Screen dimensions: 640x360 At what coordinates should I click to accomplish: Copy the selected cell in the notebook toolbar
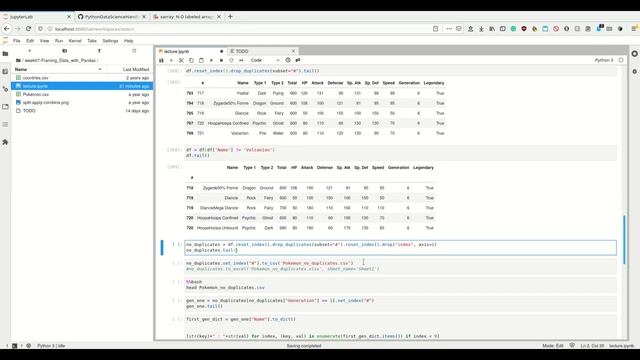[x=191, y=60]
